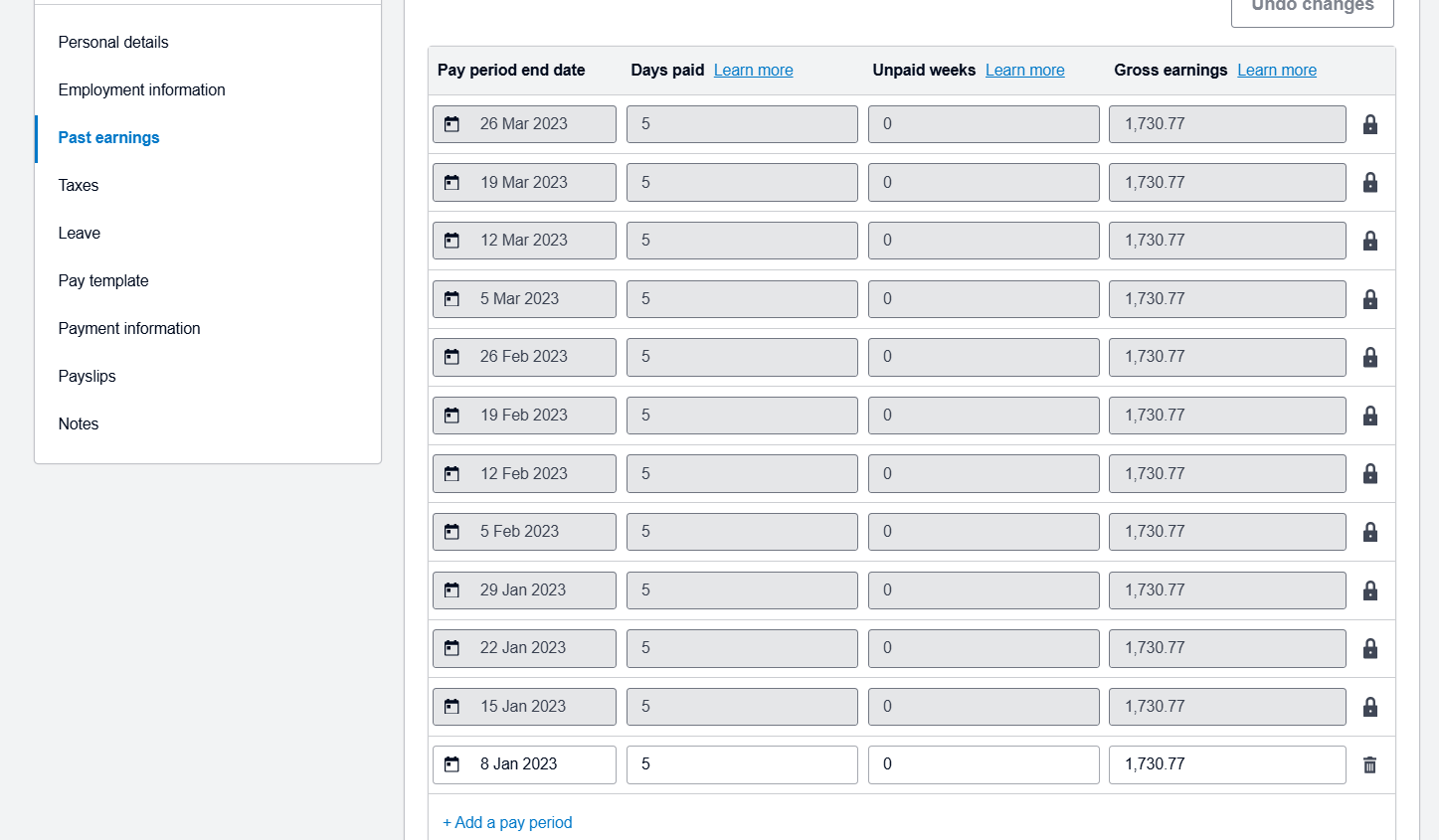Screen dimensions: 1439x840
Task: Click Days paid field for 5 Feb 2023
Action: coord(742,532)
